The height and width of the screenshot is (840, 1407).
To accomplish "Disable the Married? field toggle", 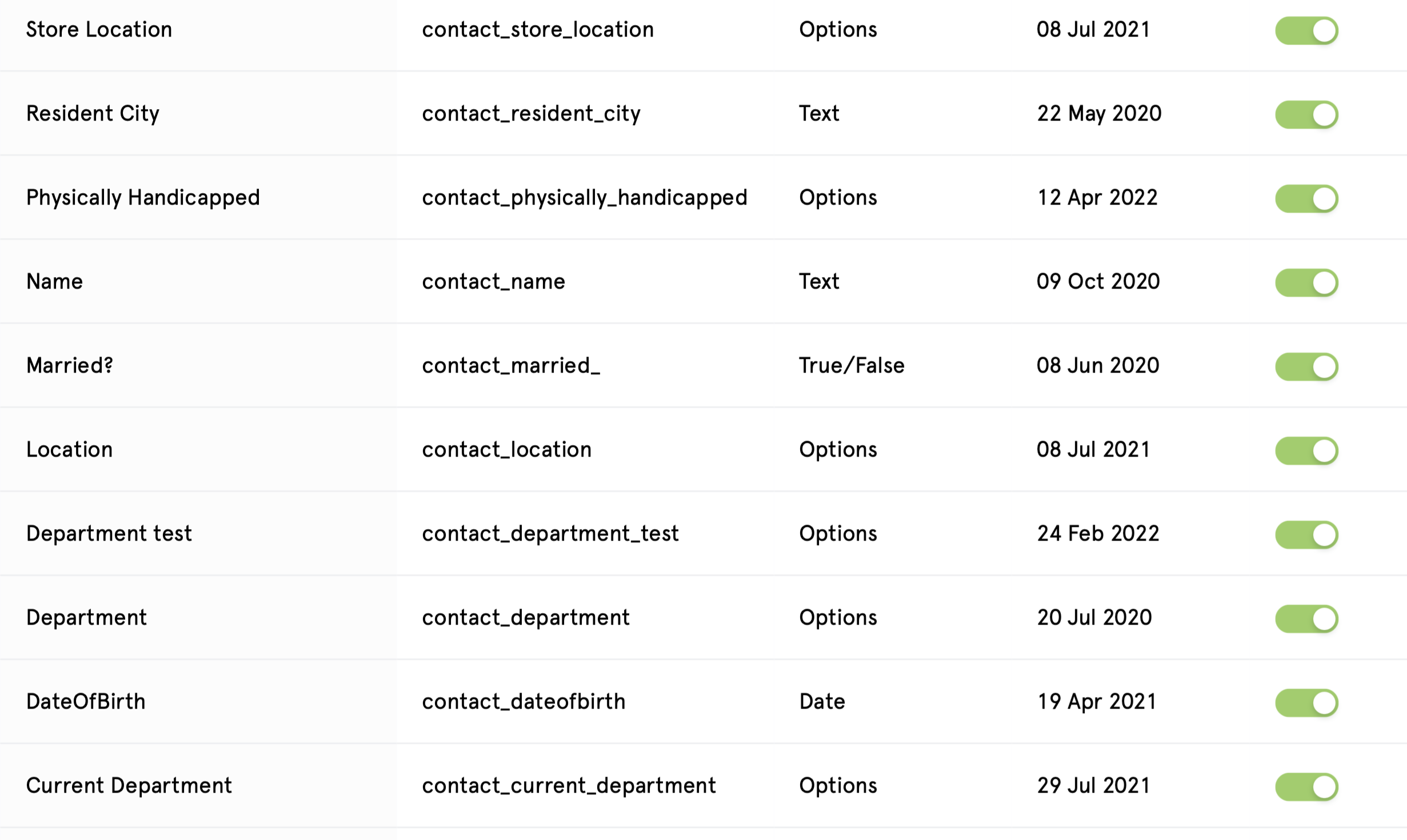I will tap(1306, 366).
